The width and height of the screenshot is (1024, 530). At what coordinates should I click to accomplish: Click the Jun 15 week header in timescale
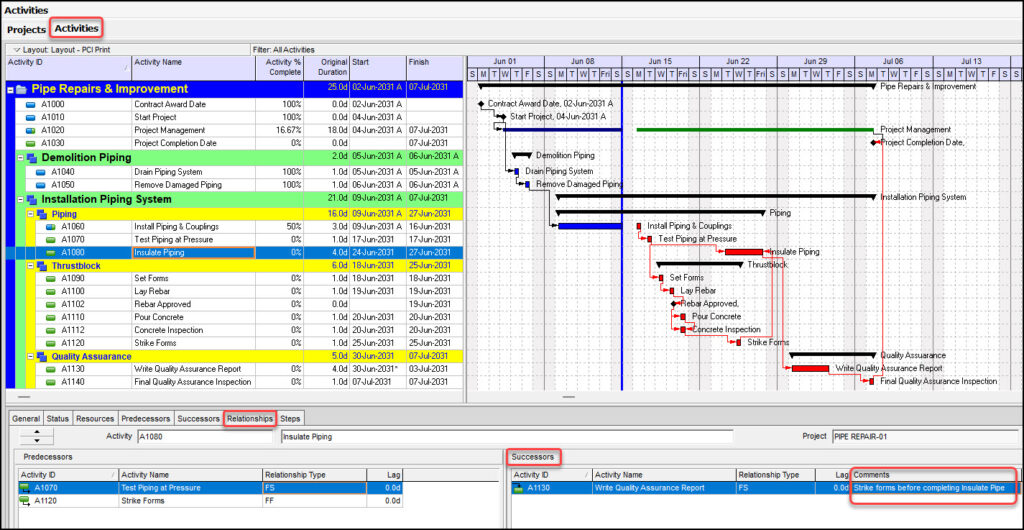click(661, 61)
